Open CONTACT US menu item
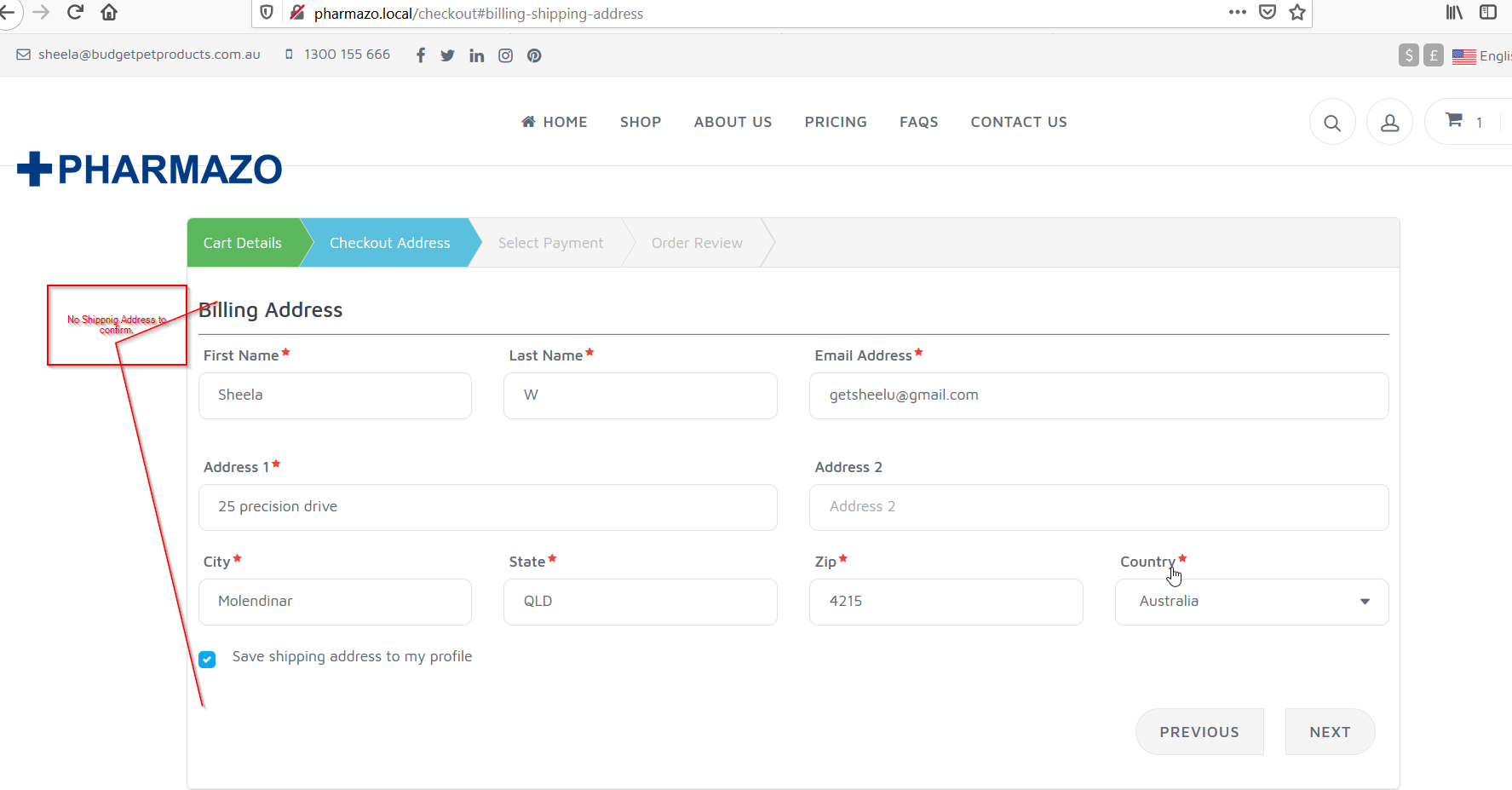The image size is (1512, 790). coord(1019,122)
